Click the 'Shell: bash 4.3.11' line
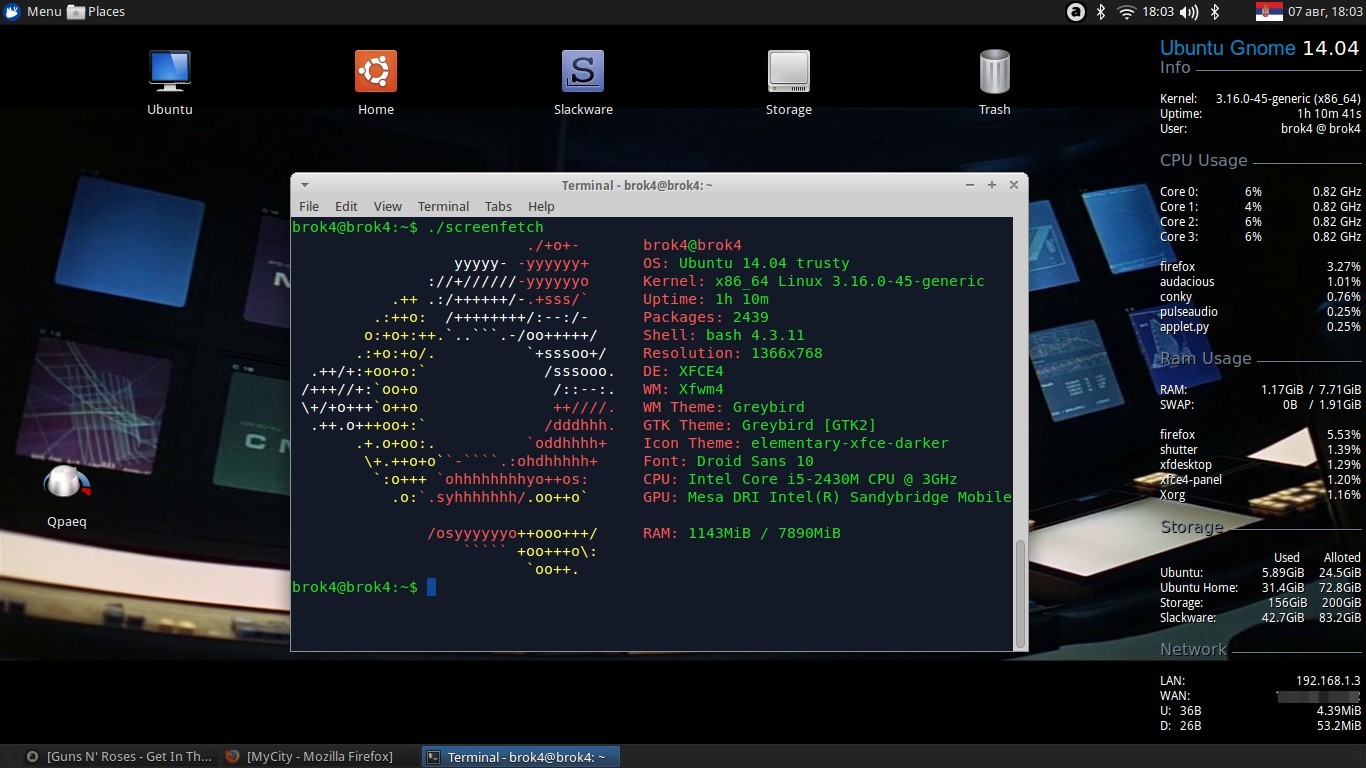Viewport: 1366px width, 768px height. (x=724, y=335)
